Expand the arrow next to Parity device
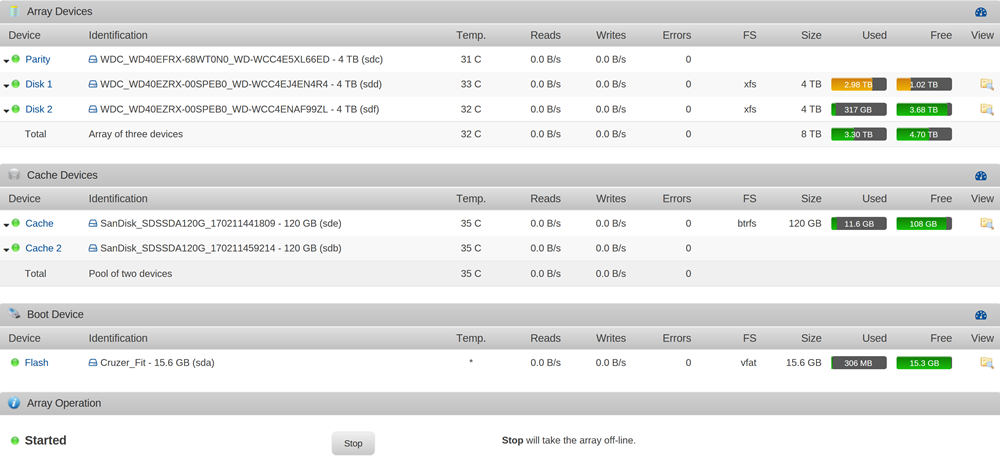This screenshot has height=469, width=1000. (x=6, y=61)
